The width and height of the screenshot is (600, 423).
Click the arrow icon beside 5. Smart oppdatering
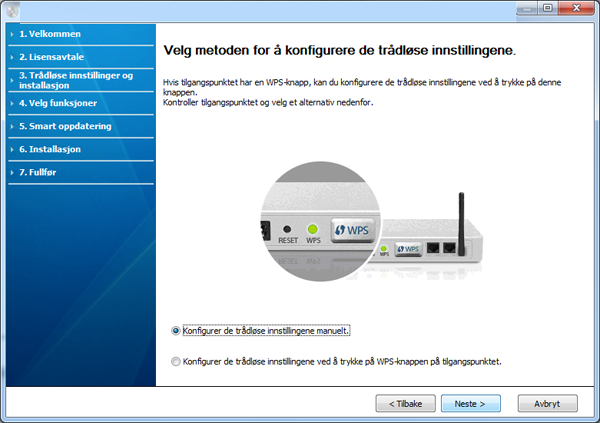(x=12, y=126)
